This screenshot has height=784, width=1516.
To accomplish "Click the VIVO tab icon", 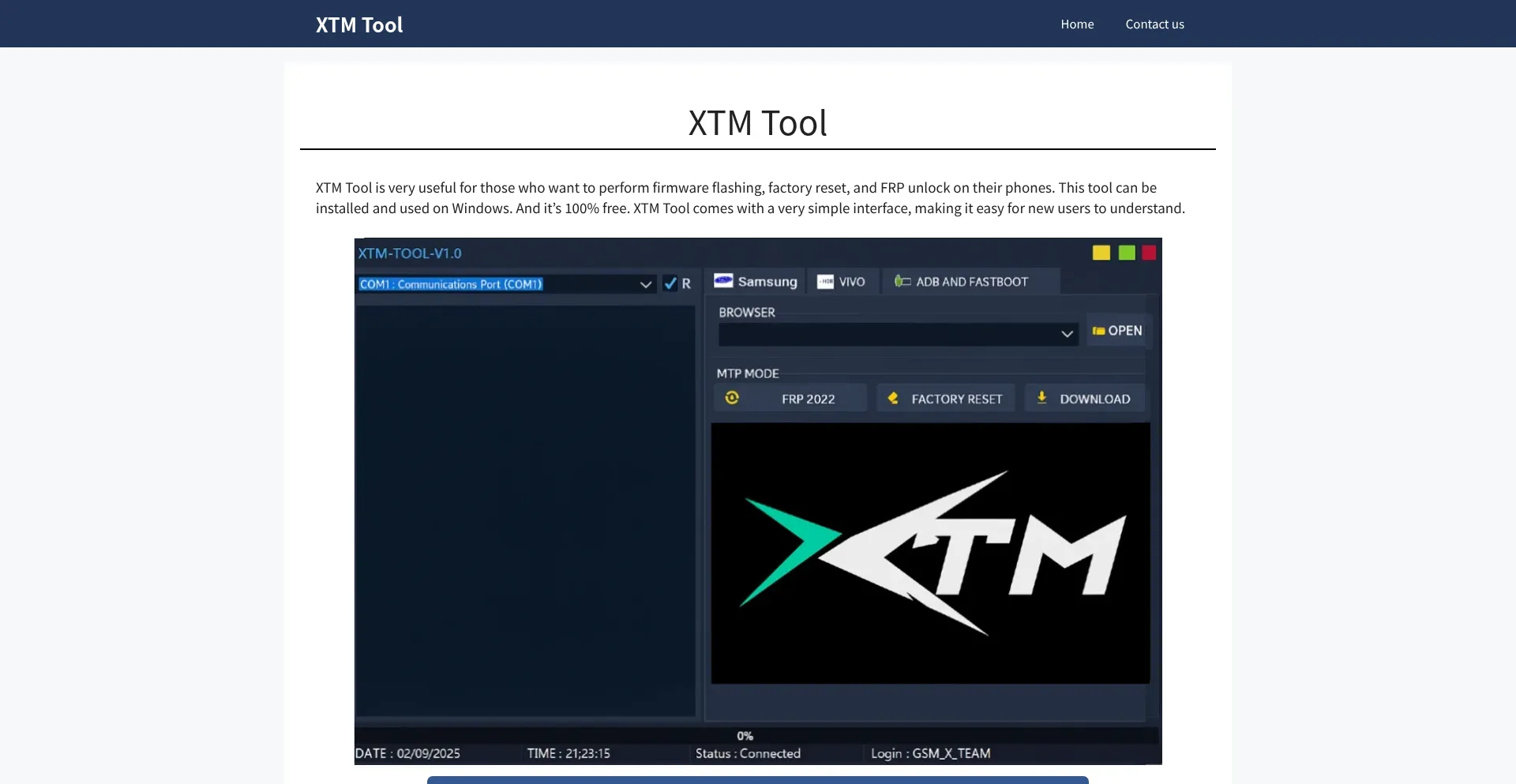I will (825, 282).
